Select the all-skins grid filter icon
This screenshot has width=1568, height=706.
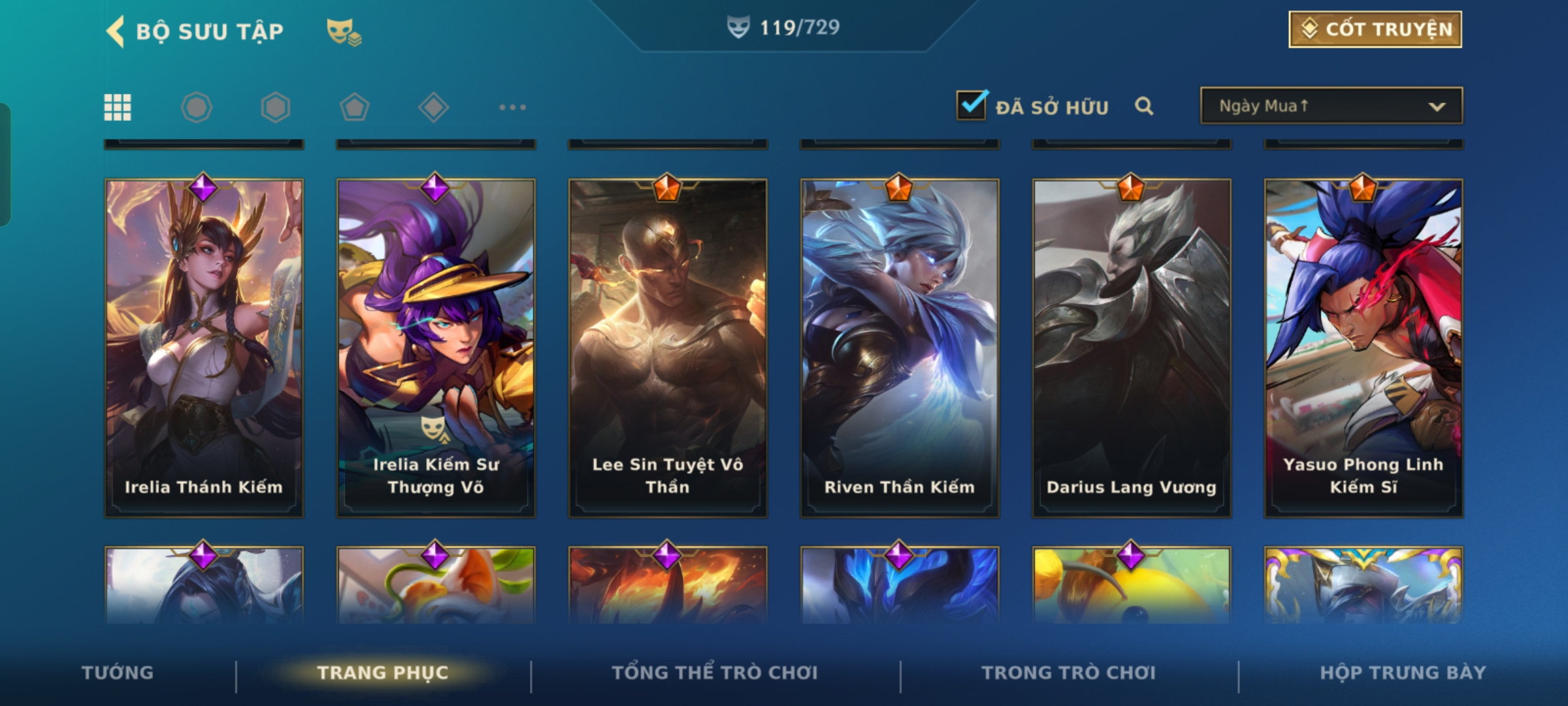[118, 107]
